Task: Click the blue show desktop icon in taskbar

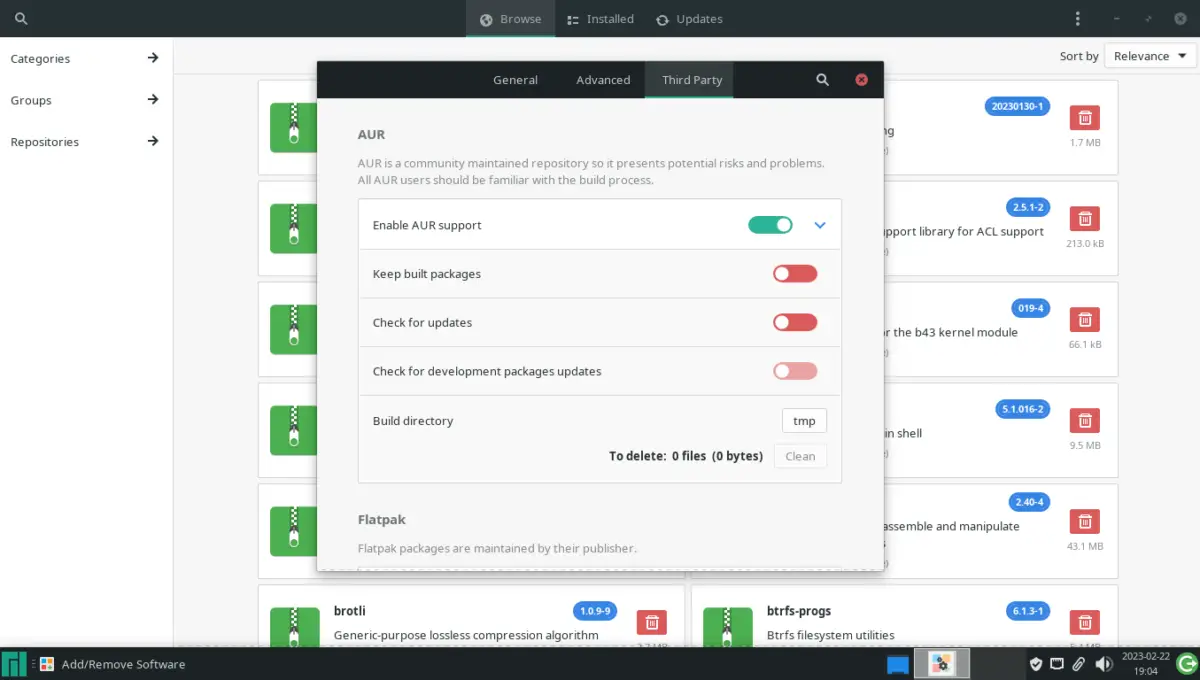Action: (898, 664)
